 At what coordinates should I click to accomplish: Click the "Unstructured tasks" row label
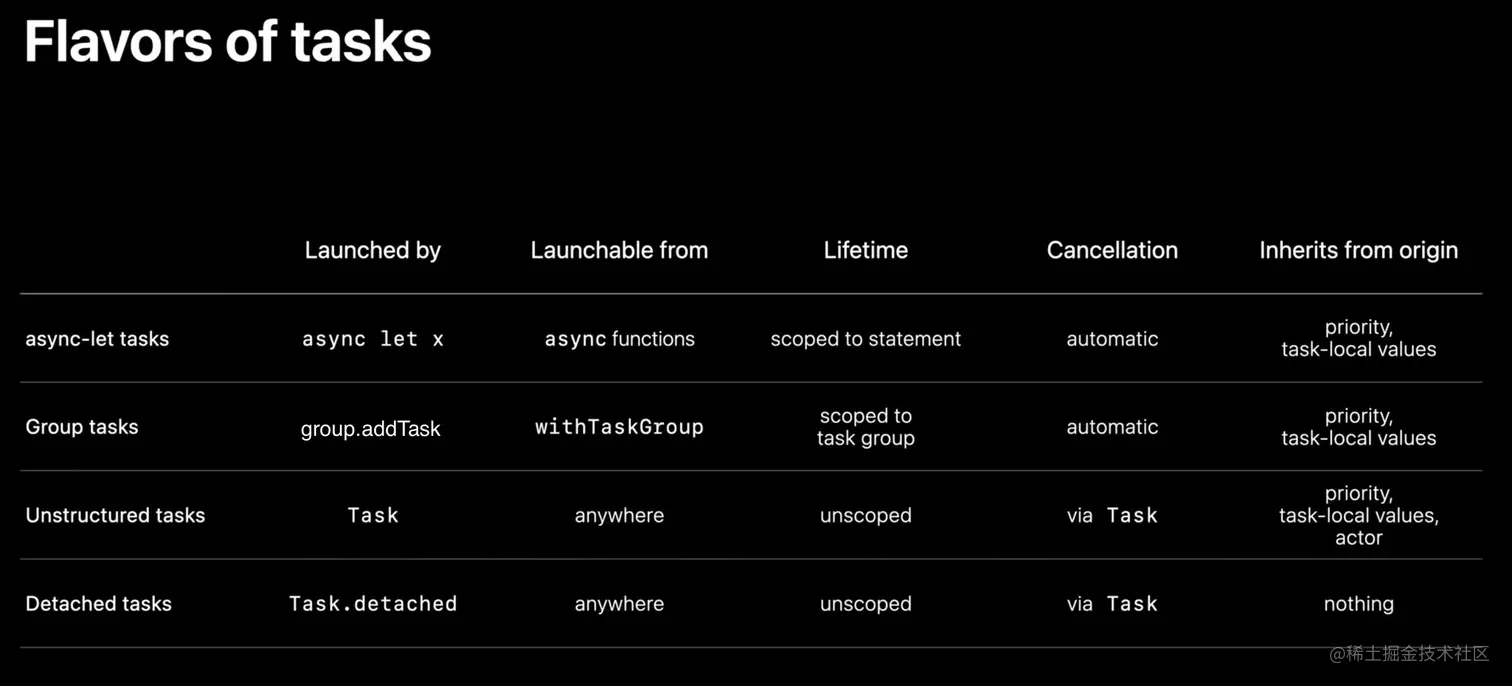(x=115, y=515)
